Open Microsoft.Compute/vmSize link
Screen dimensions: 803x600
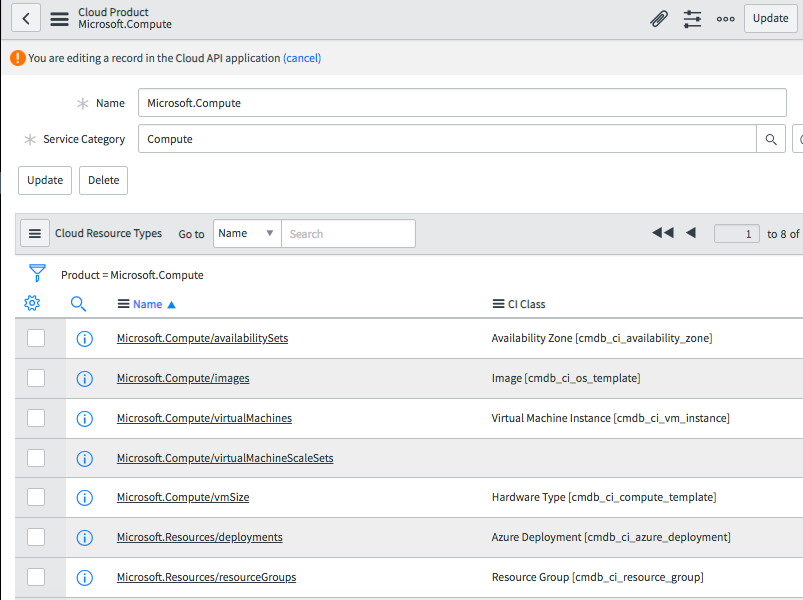[x=183, y=497]
